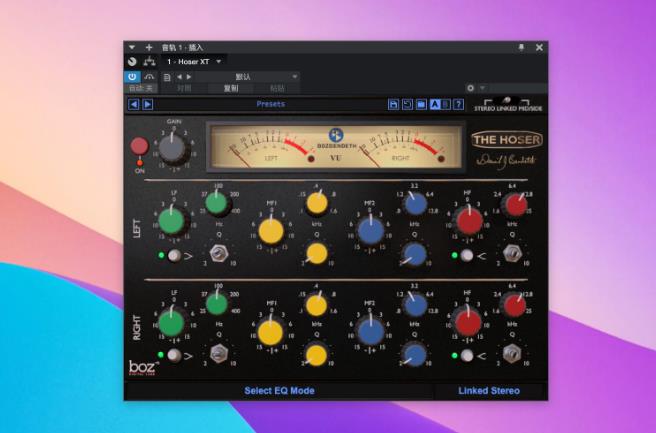Open the Presets menu

click(x=270, y=104)
